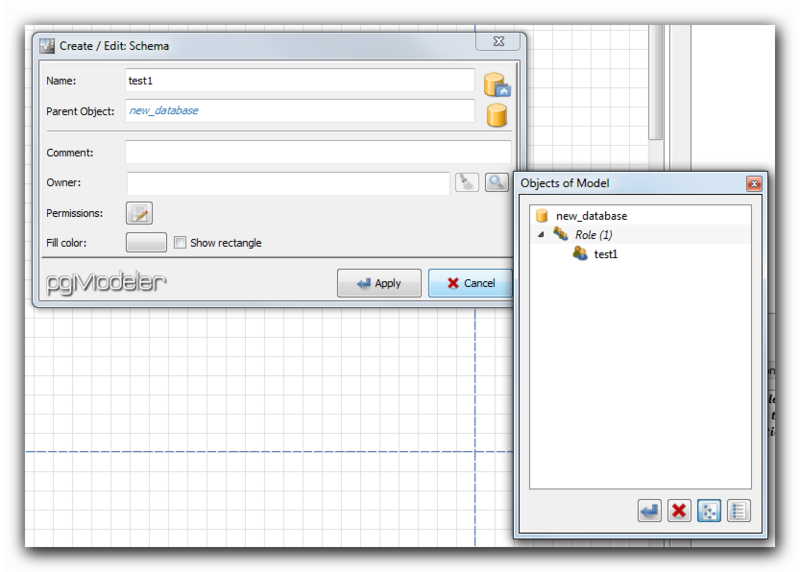The height and width of the screenshot is (572, 800).
Task: Click the Name input field containing test1
Action: coord(299,81)
